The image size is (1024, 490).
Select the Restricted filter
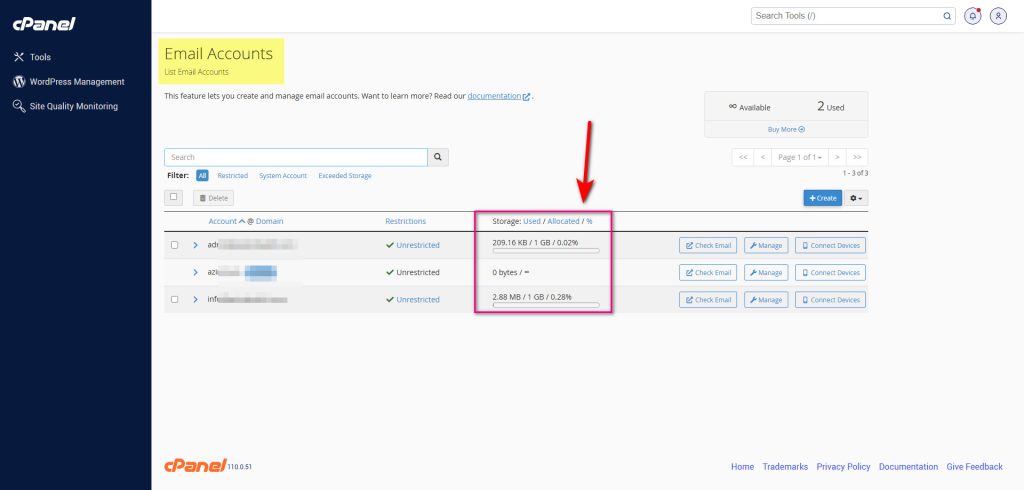(232, 176)
